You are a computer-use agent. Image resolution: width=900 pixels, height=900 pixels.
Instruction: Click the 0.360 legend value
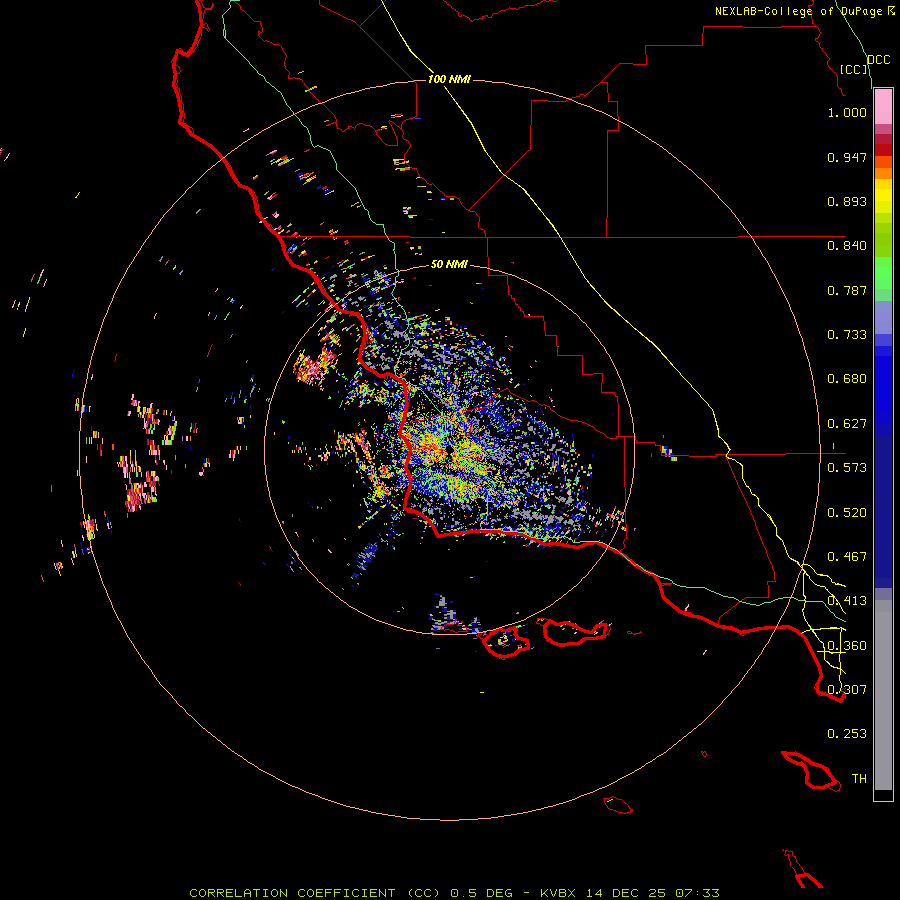(847, 646)
